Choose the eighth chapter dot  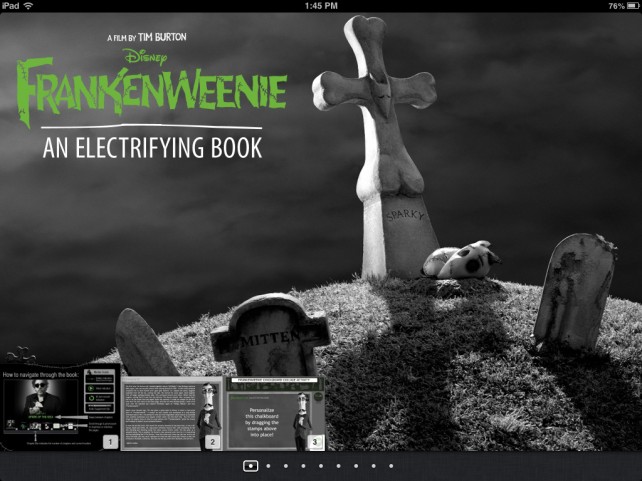(374, 466)
